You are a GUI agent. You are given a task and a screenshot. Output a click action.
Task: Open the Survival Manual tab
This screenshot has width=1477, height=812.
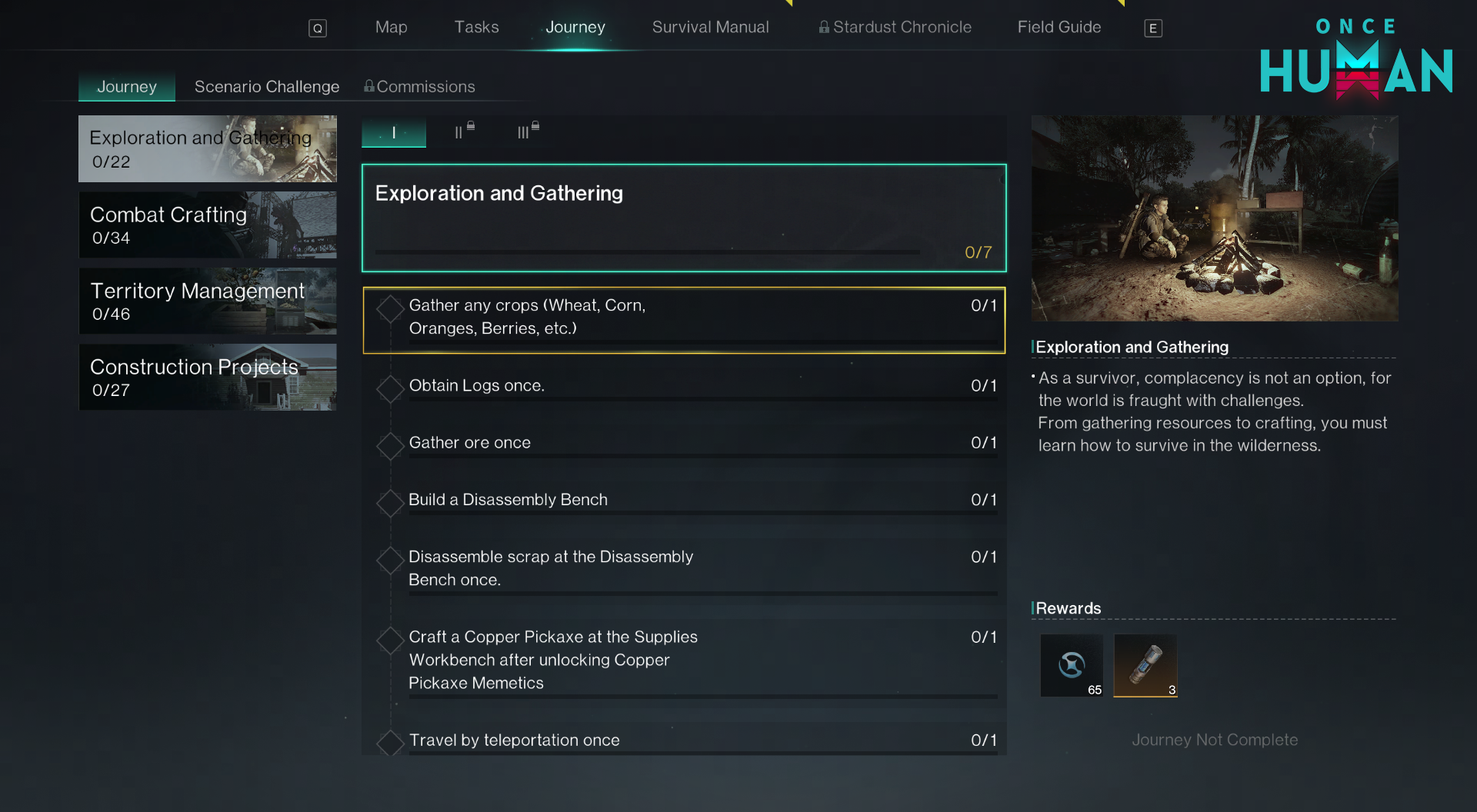point(710,27)
